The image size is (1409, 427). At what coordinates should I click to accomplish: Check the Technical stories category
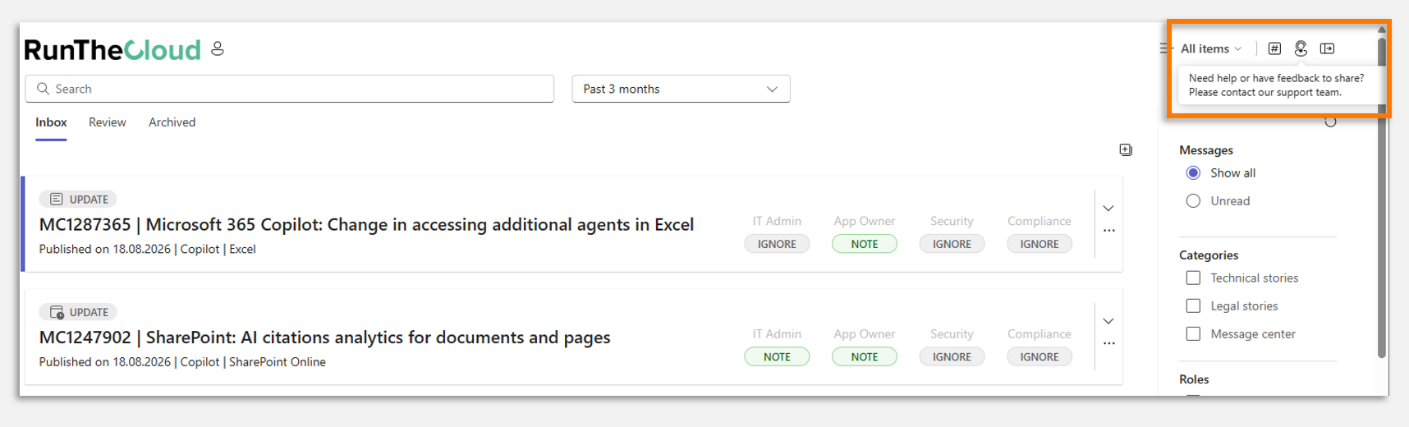[1193, 278]
